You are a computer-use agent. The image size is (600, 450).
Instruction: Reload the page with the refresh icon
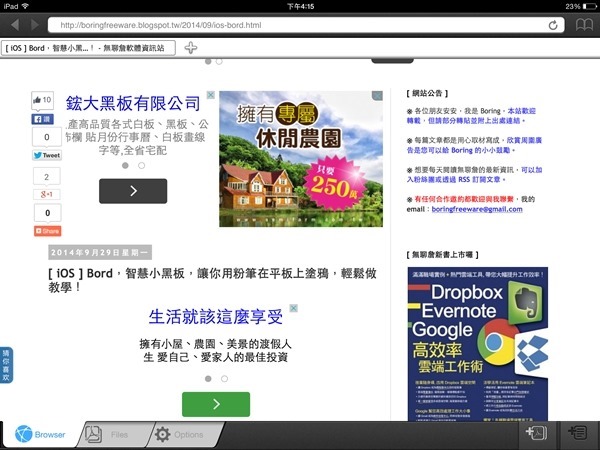tap(553, 25)
